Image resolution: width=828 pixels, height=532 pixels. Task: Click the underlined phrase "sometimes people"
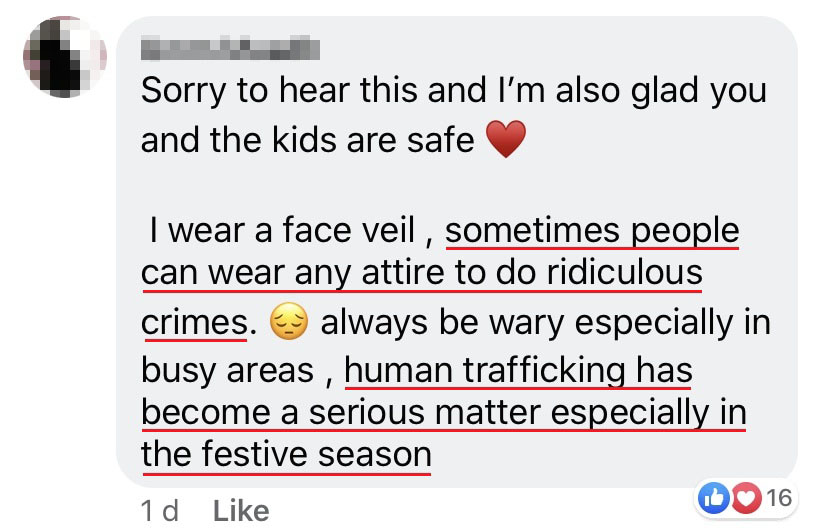[592, 231]
